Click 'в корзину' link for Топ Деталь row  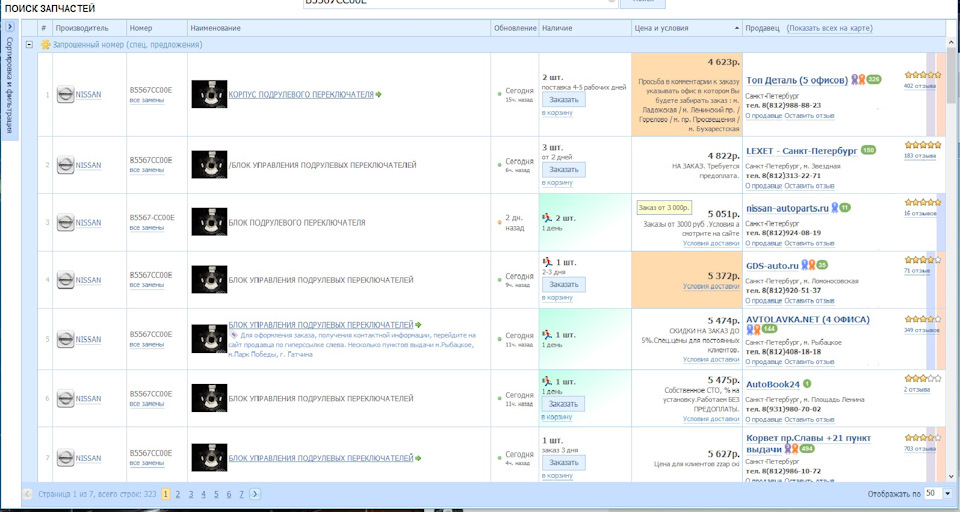[557, 113]
